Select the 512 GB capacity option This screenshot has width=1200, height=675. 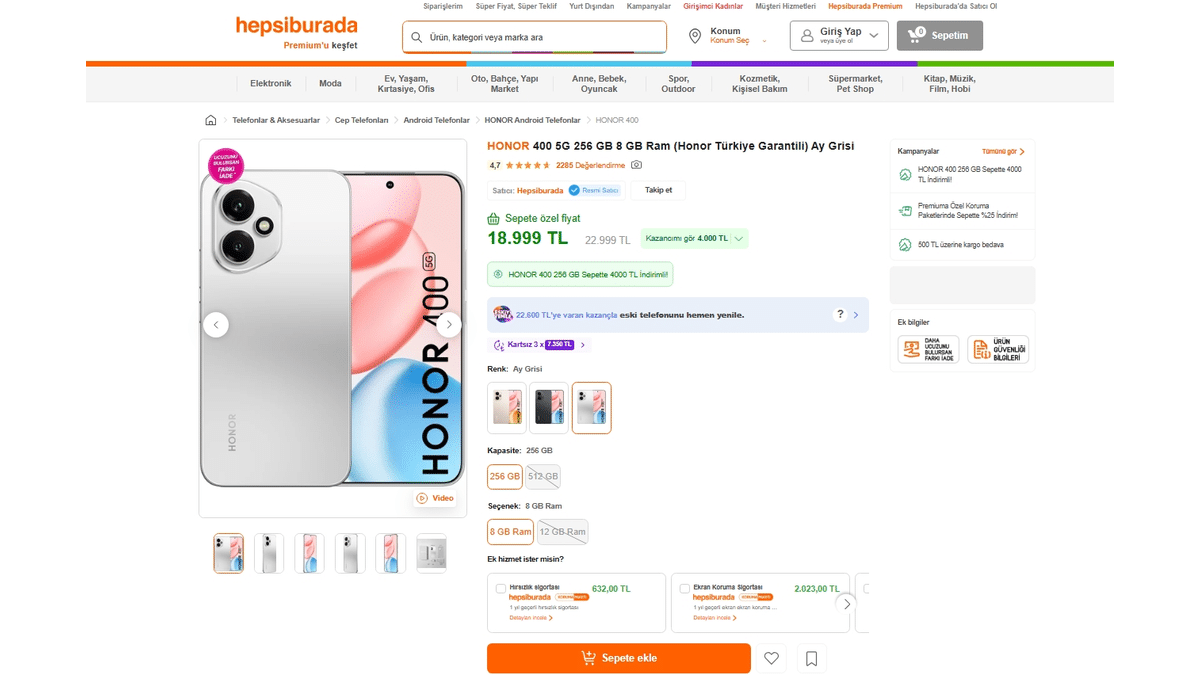(543, 476)
